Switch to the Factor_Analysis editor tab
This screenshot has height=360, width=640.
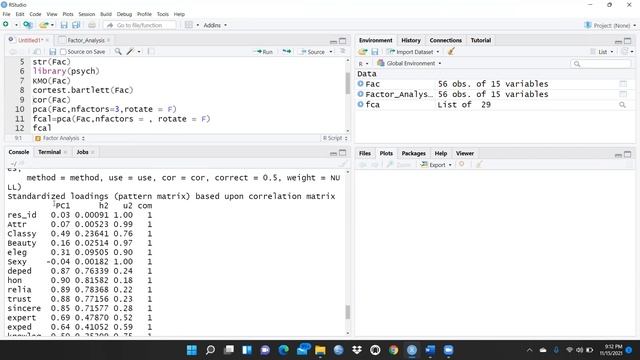coord(86,40)
